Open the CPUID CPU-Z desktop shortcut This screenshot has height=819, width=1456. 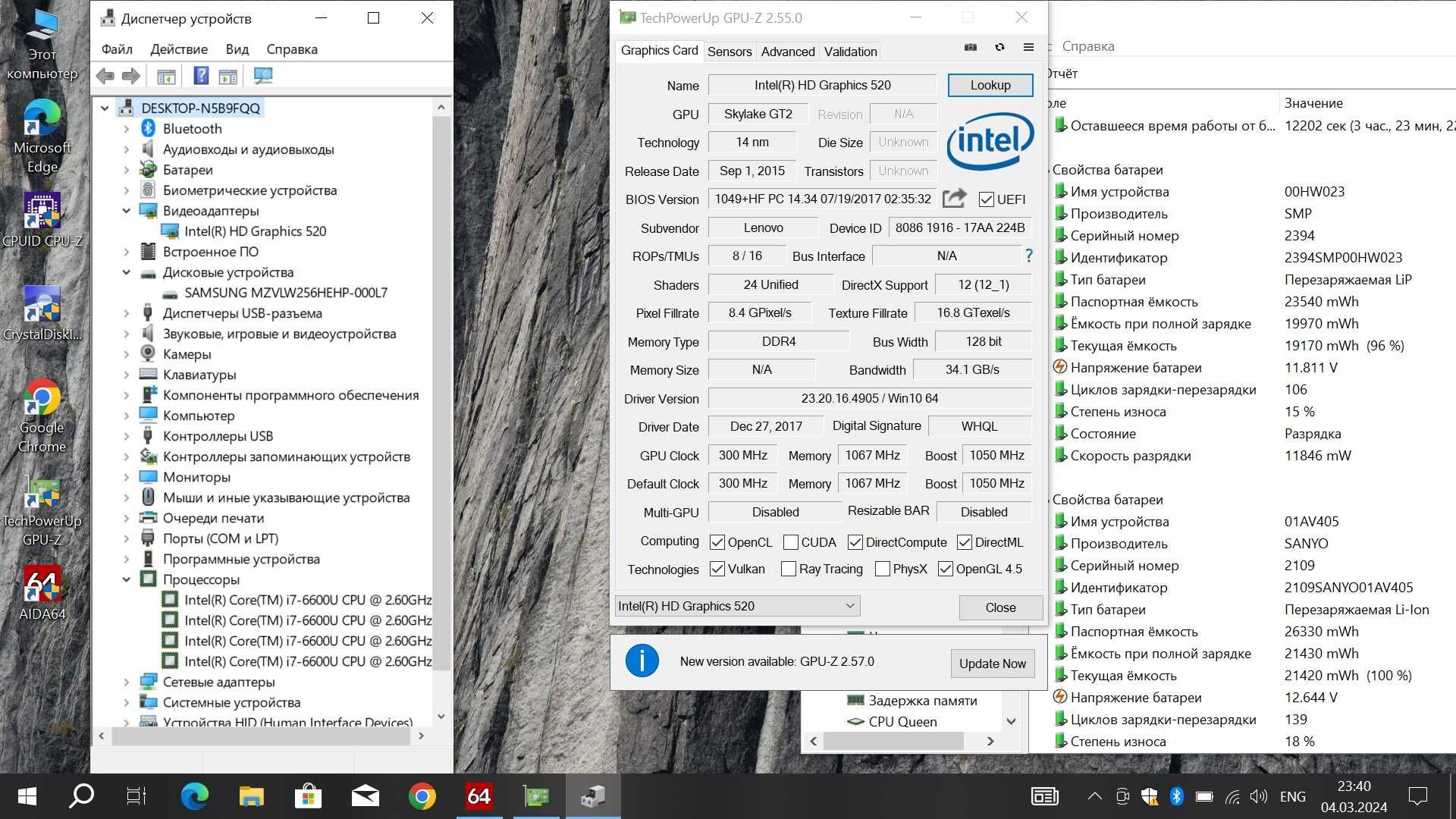(x=42, y=221)
